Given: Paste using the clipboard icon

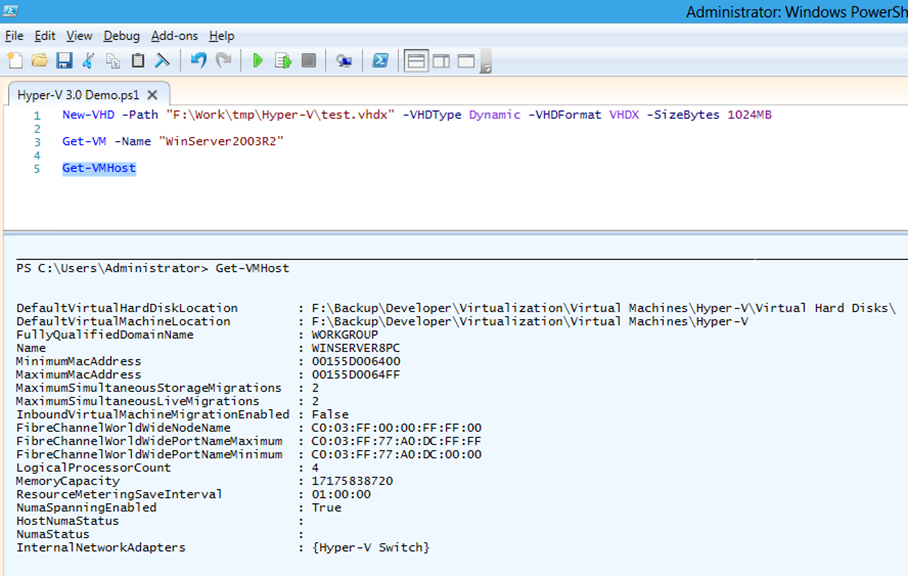Looking at the screenshot, I should [x=138, y=61].
